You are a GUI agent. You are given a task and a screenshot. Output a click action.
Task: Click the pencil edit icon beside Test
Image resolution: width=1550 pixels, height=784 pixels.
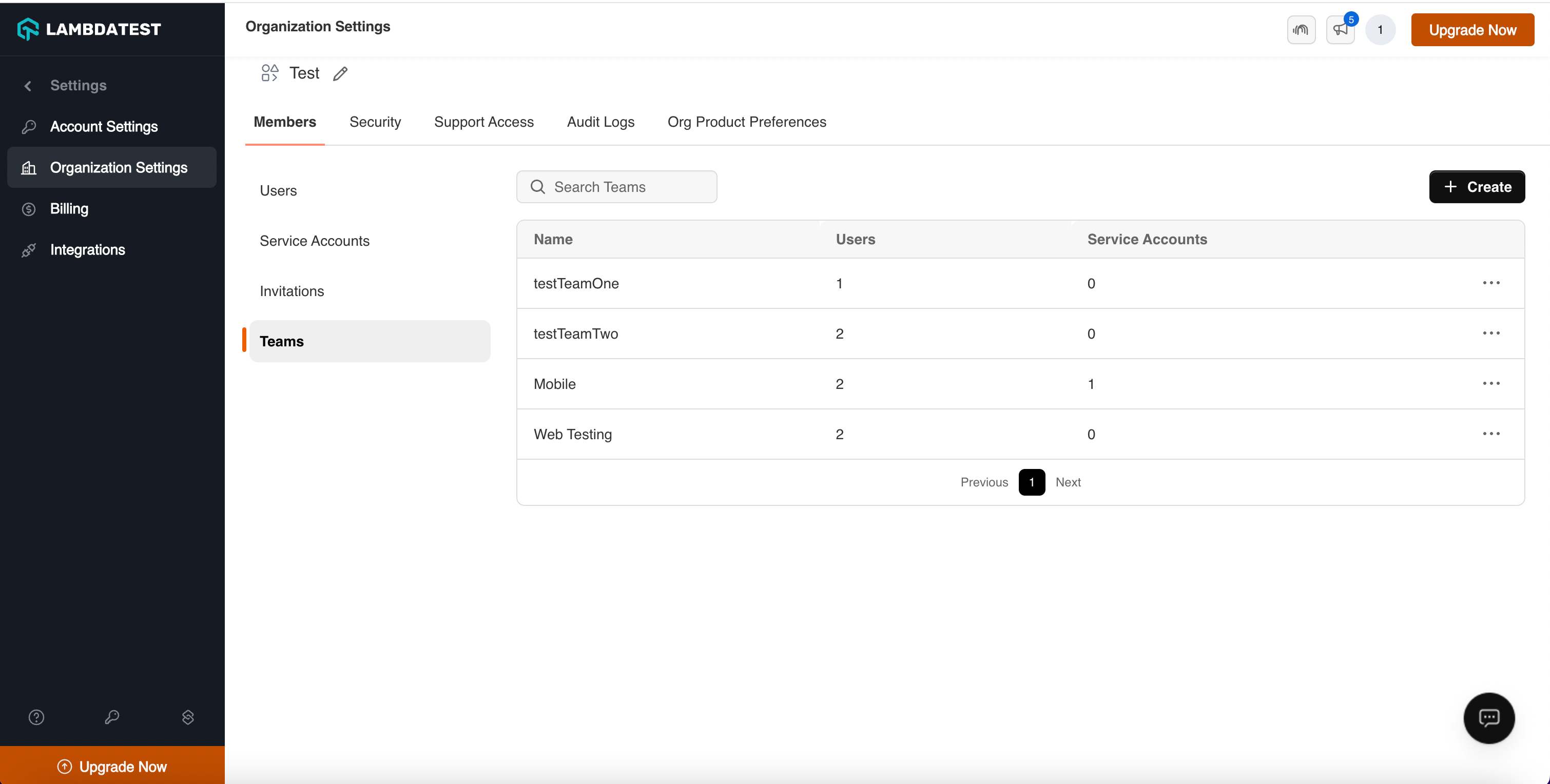click(x=340, y=73)
